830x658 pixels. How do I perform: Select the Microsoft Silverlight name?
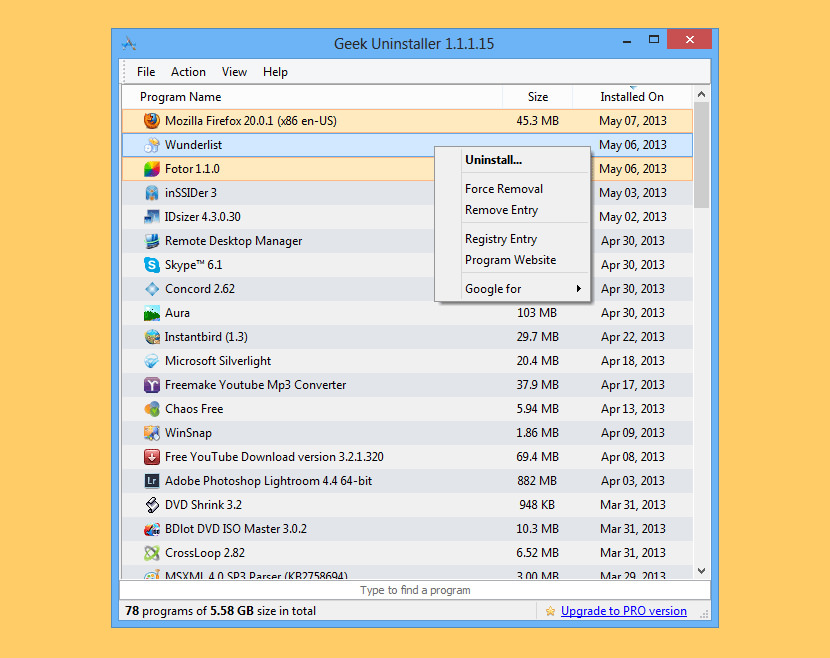[x=218, y=361]
